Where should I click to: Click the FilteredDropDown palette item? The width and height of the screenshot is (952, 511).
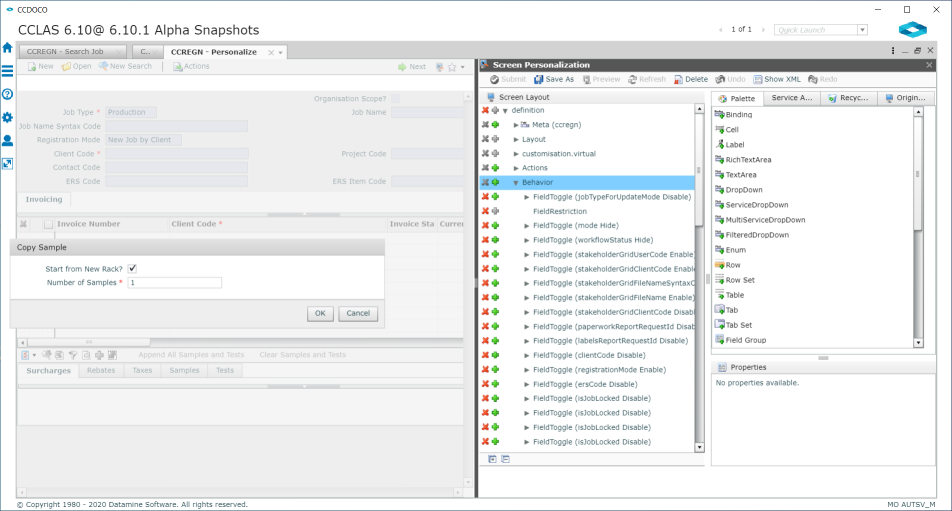[x=752, y=235]
